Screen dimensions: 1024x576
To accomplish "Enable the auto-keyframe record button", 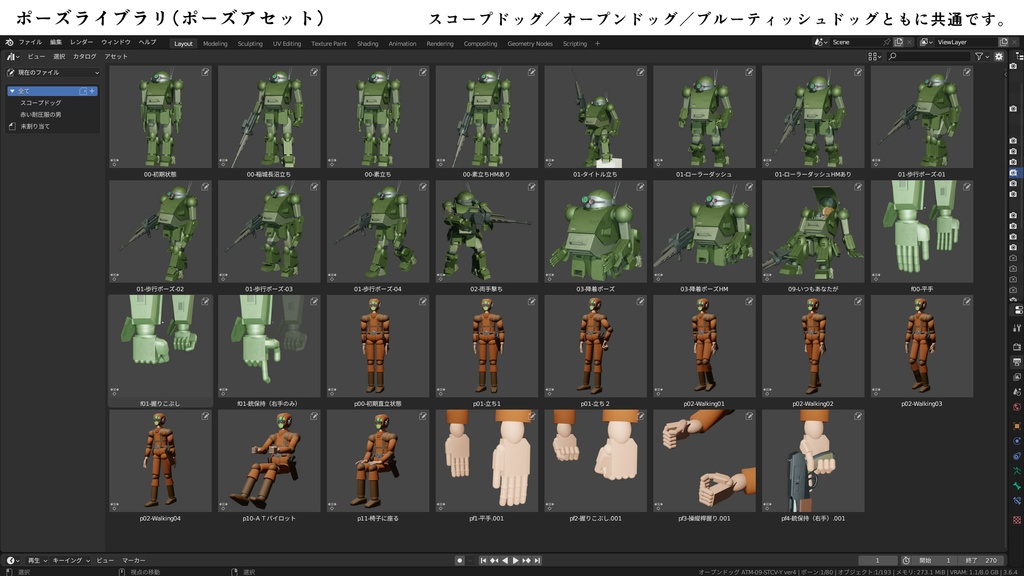I will 460,560.
